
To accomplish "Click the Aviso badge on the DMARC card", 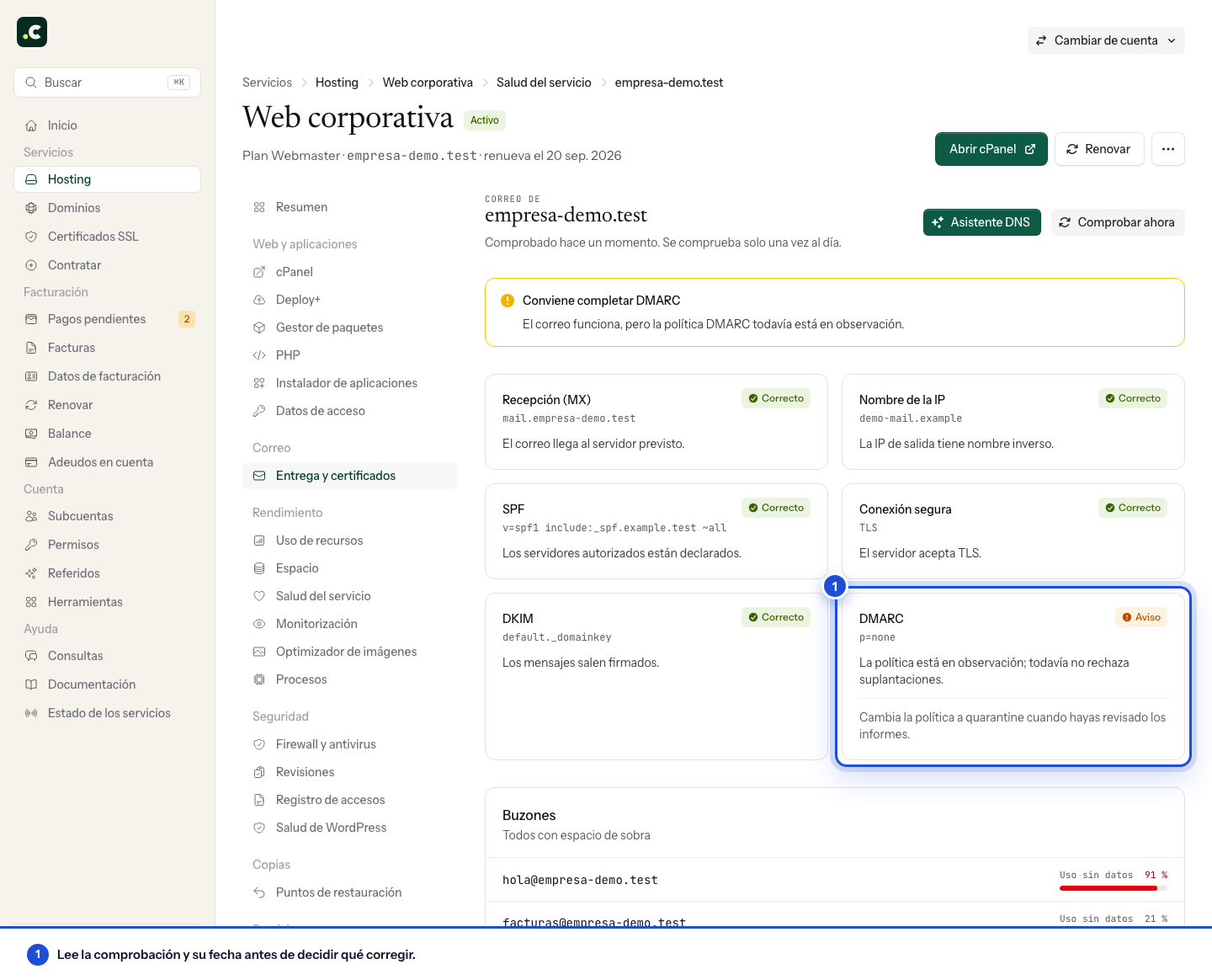I will (x=1141, y=617).
